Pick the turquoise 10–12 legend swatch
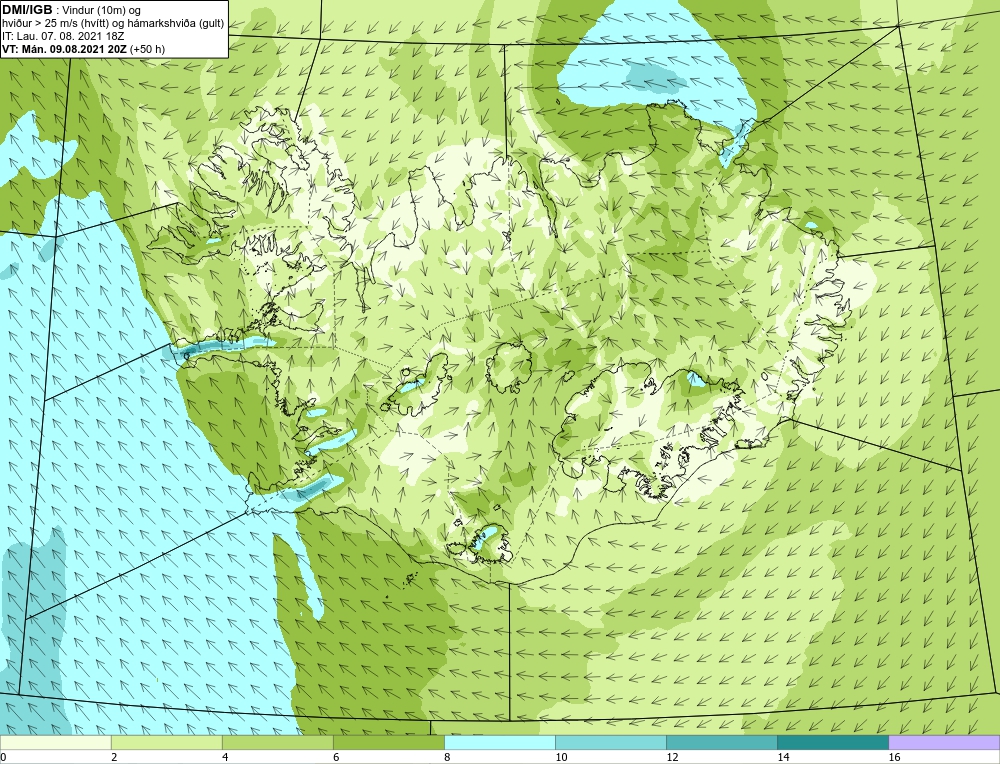The height and width of the screenshot is (764, 1000). pos(610,742)
